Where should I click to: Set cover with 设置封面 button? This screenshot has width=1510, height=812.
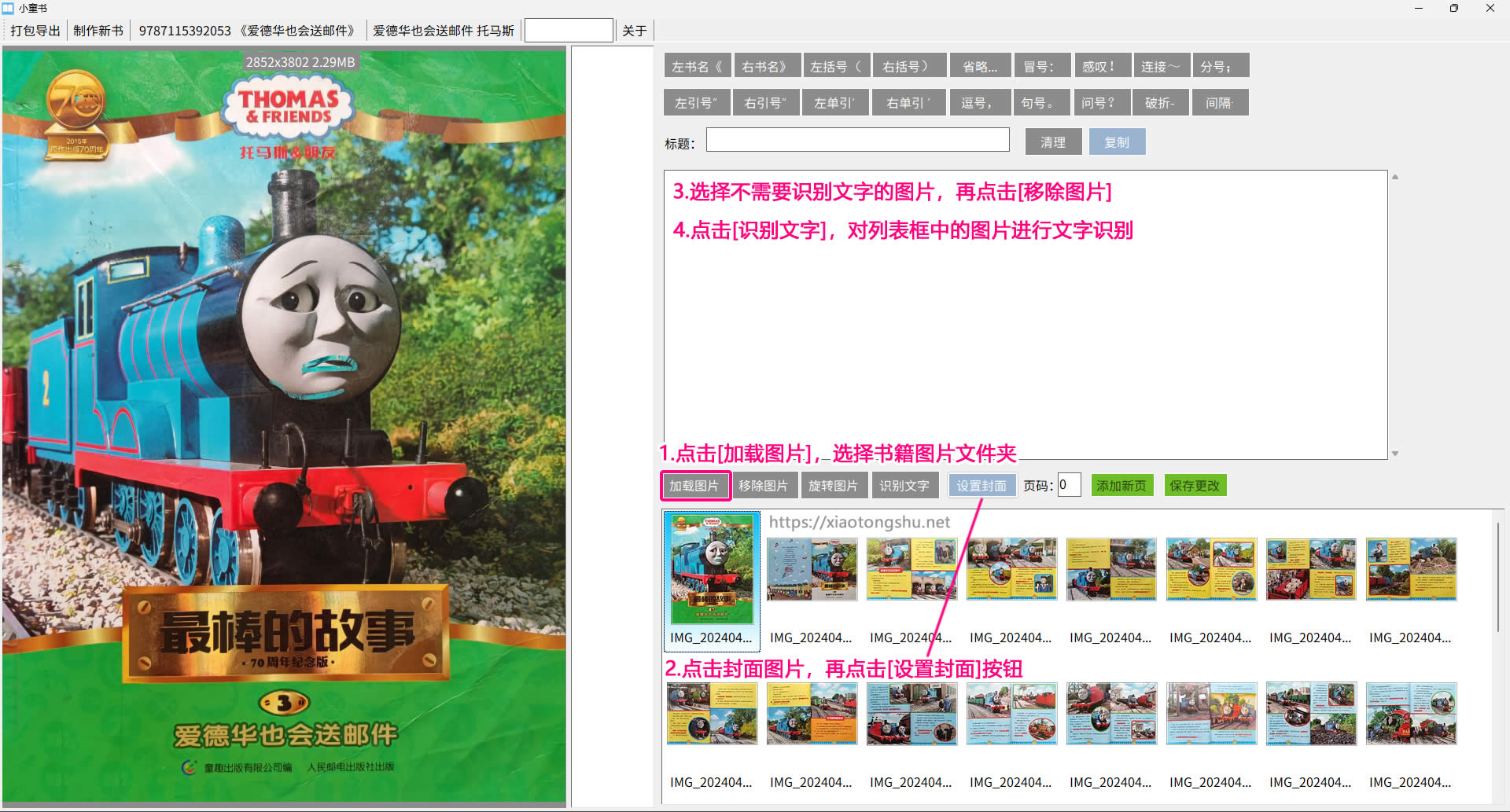pos(982,486)
